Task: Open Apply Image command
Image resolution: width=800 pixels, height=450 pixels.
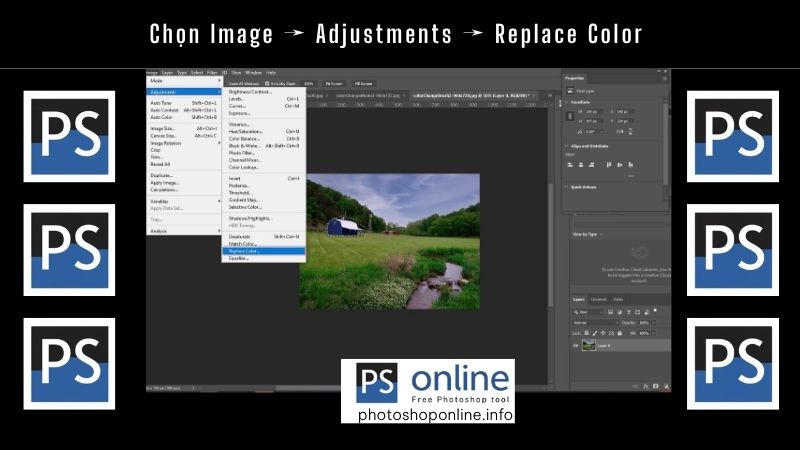Action: pyautogui.click(x=184, y=183)
